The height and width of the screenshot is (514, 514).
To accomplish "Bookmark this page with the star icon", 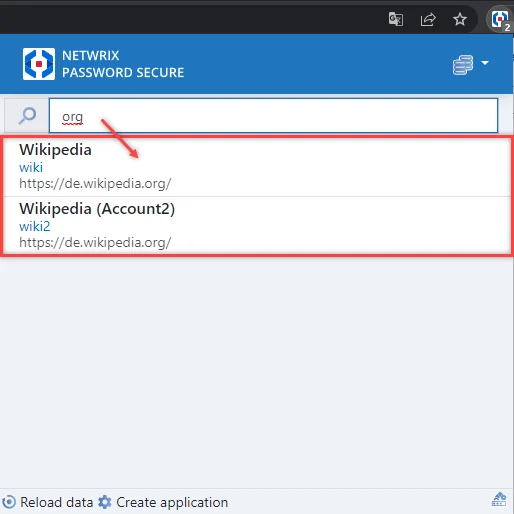I will [x=460, y=19].
